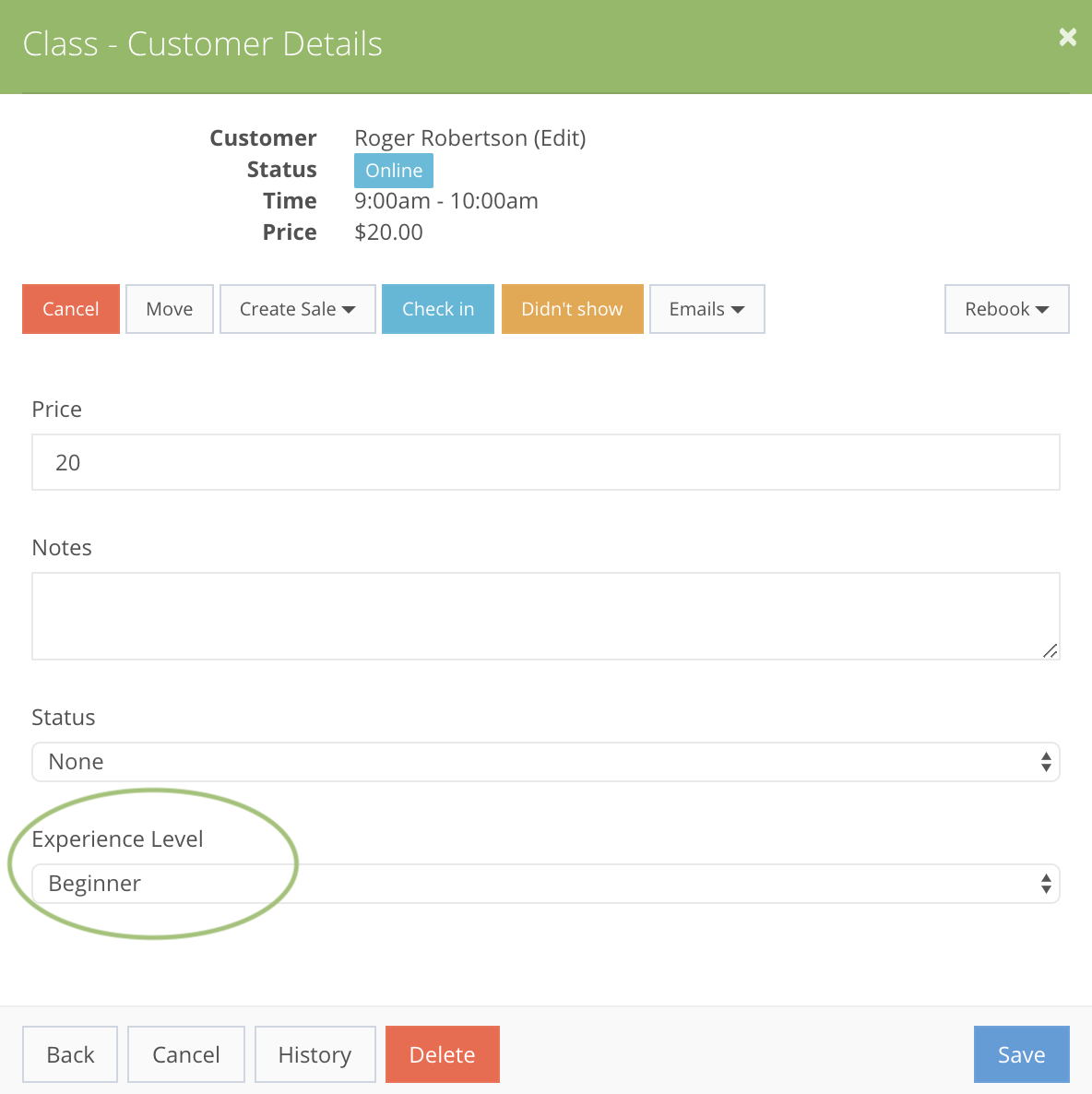Screen dimensions: 1092x1094
Task: Cancel the customer's booking
Action: [x=70, y=309]
